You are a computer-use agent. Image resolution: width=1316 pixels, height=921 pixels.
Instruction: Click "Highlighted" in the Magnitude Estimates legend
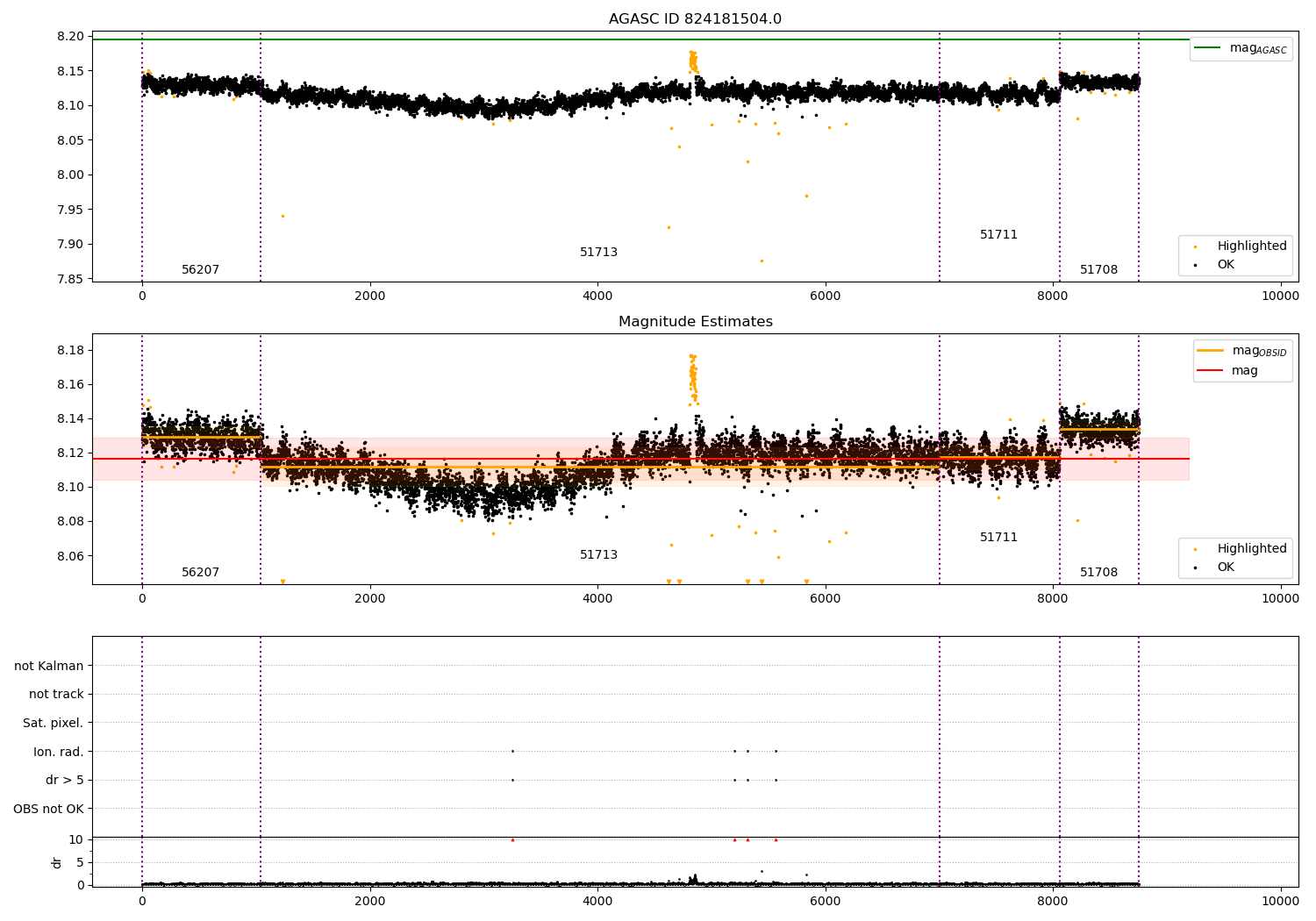tap(1252, 548)
